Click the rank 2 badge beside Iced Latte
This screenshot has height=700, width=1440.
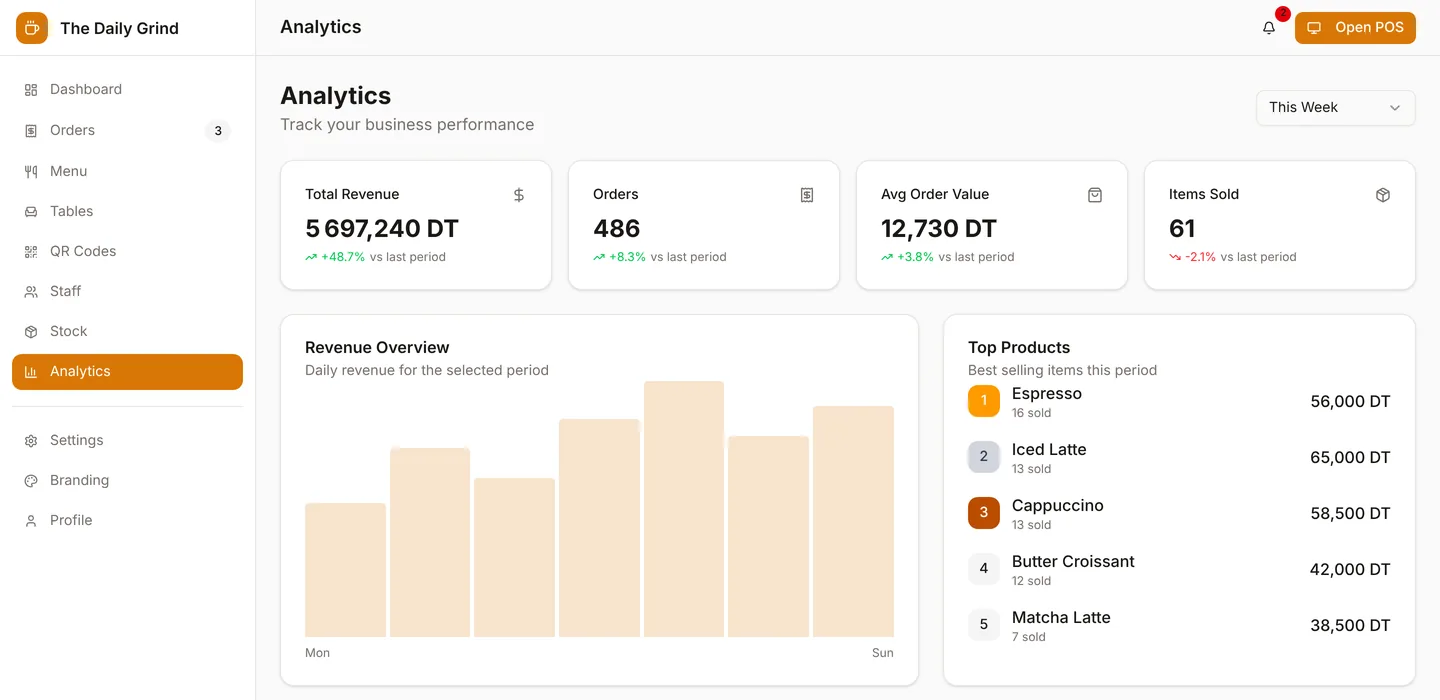[x=984, y=457]
